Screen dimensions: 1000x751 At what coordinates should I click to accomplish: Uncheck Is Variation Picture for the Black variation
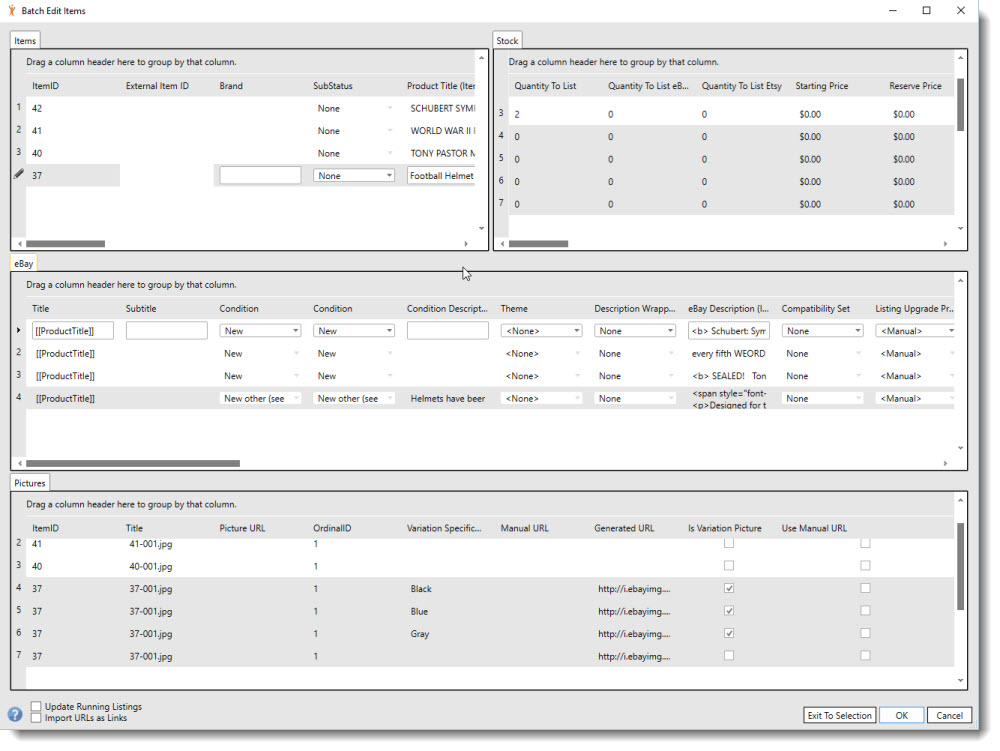pos(729,589)
